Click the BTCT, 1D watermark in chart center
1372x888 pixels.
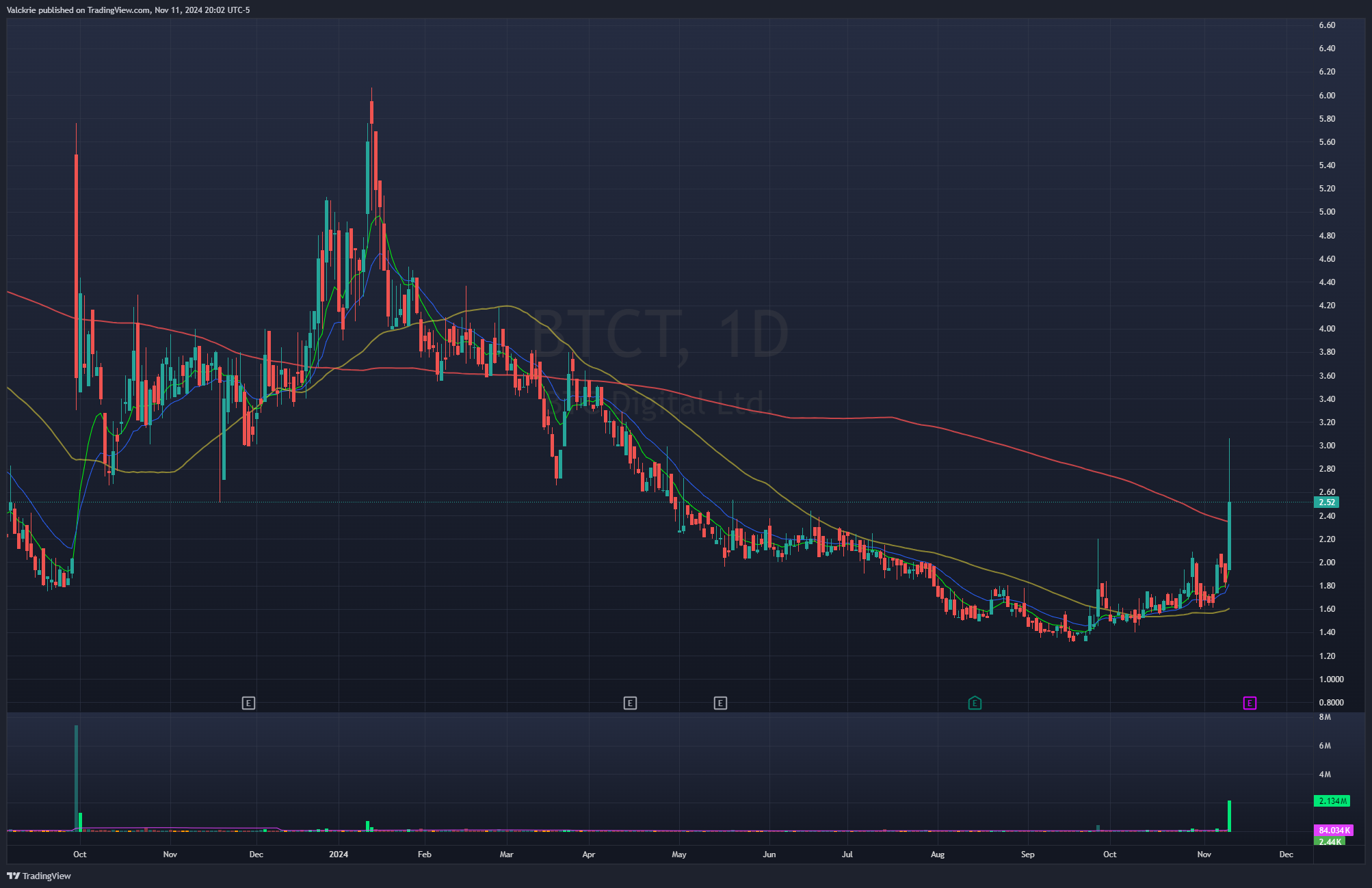[x=660, y=335]
